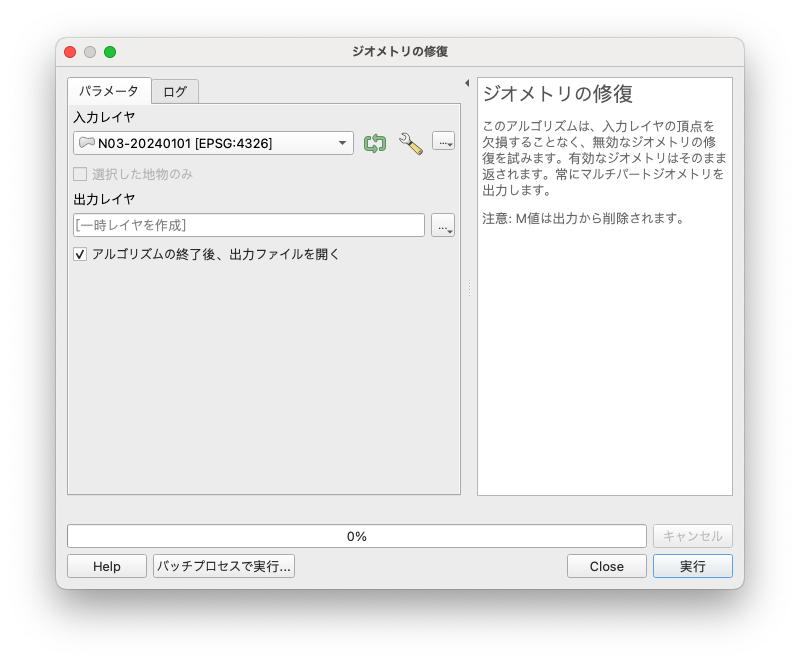Viewport: 800px width, 663px height.
Task: Click the progress bar showing 0%
Action: [x=356, y=535]
